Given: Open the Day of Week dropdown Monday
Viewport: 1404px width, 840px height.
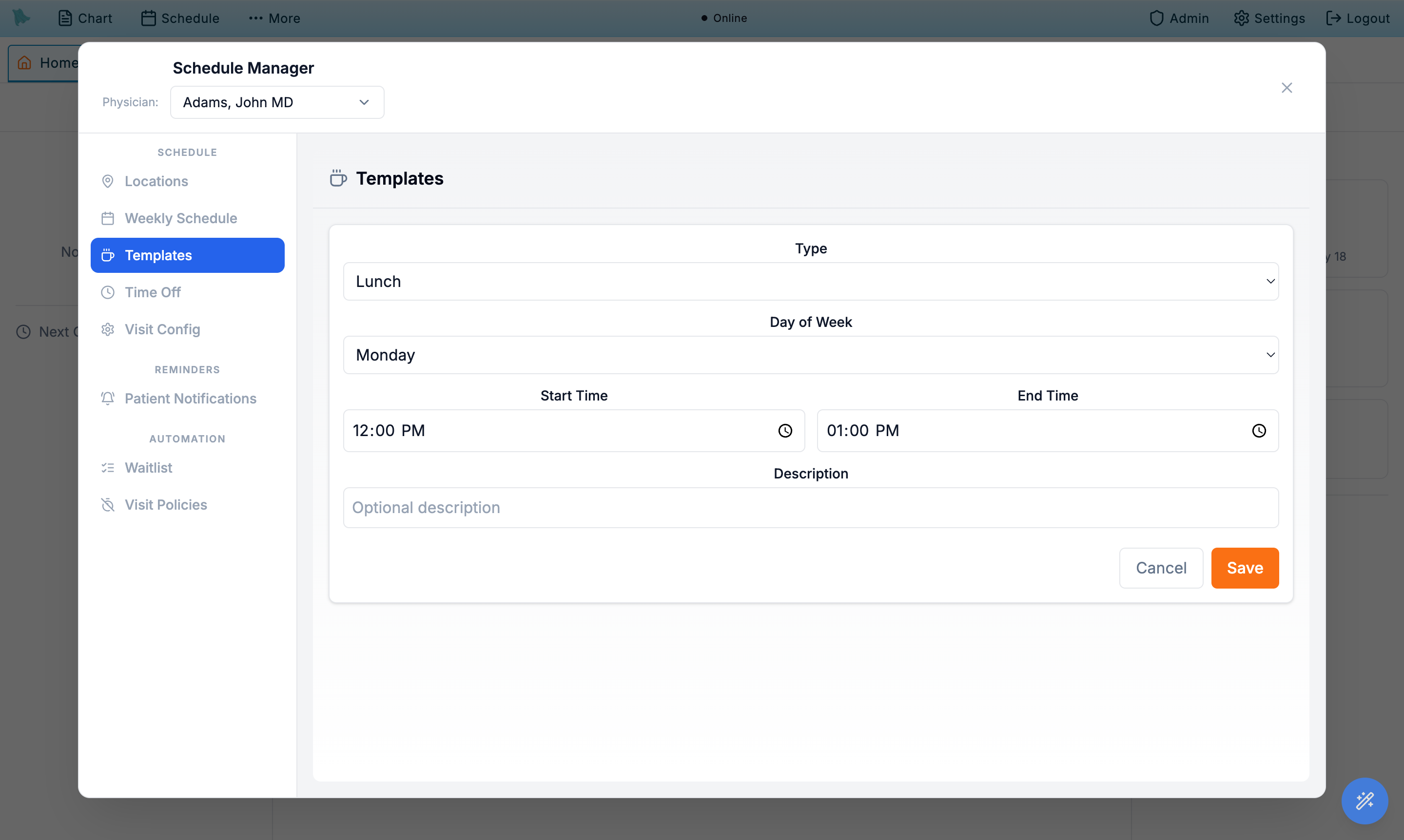Looking at the screenshot, I should point(810,355).
